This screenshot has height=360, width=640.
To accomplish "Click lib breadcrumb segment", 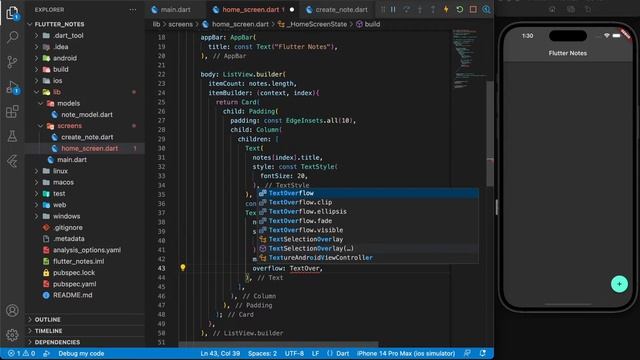I will point(156,24).
